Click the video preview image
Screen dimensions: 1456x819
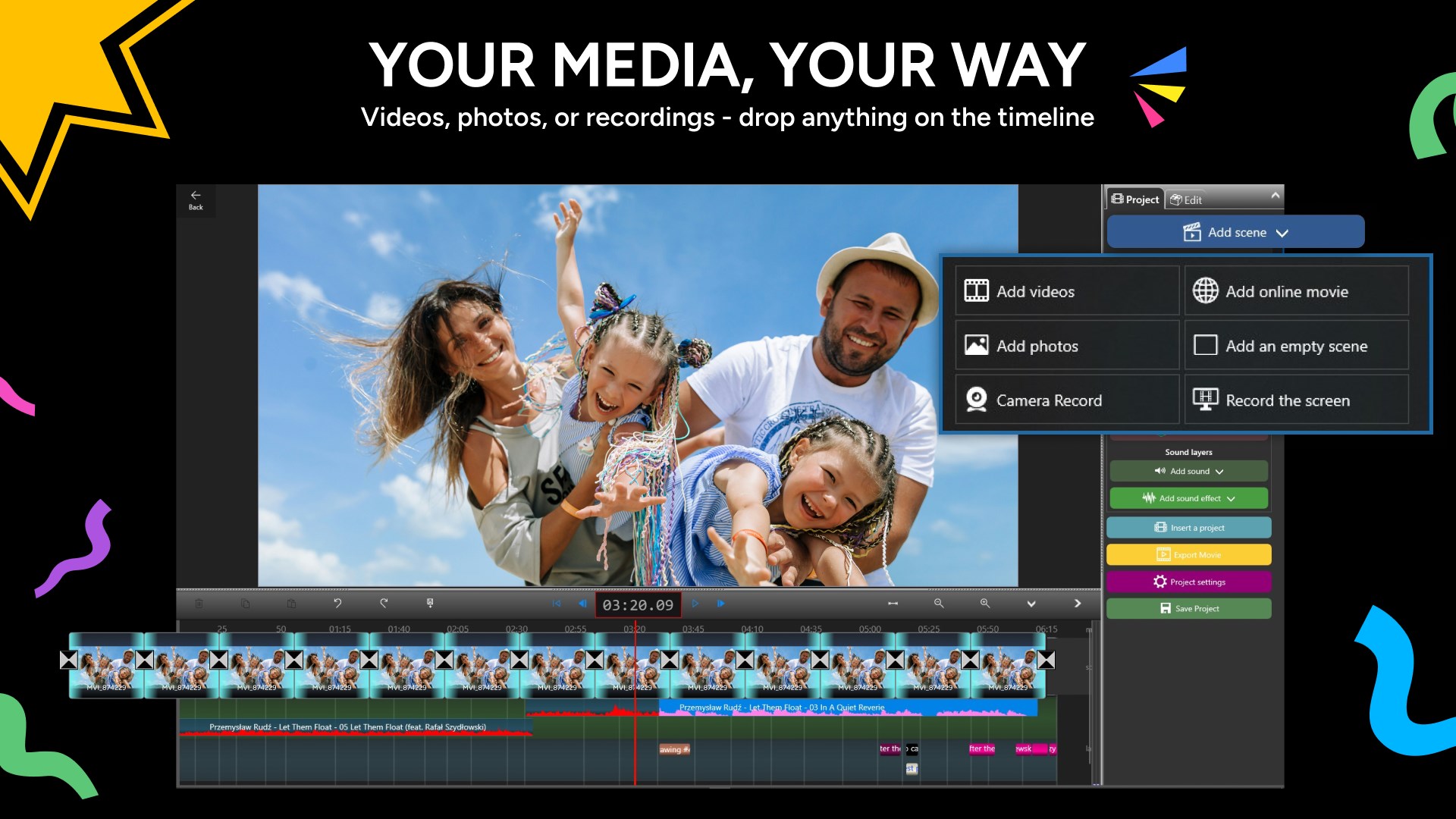[638, 385]
